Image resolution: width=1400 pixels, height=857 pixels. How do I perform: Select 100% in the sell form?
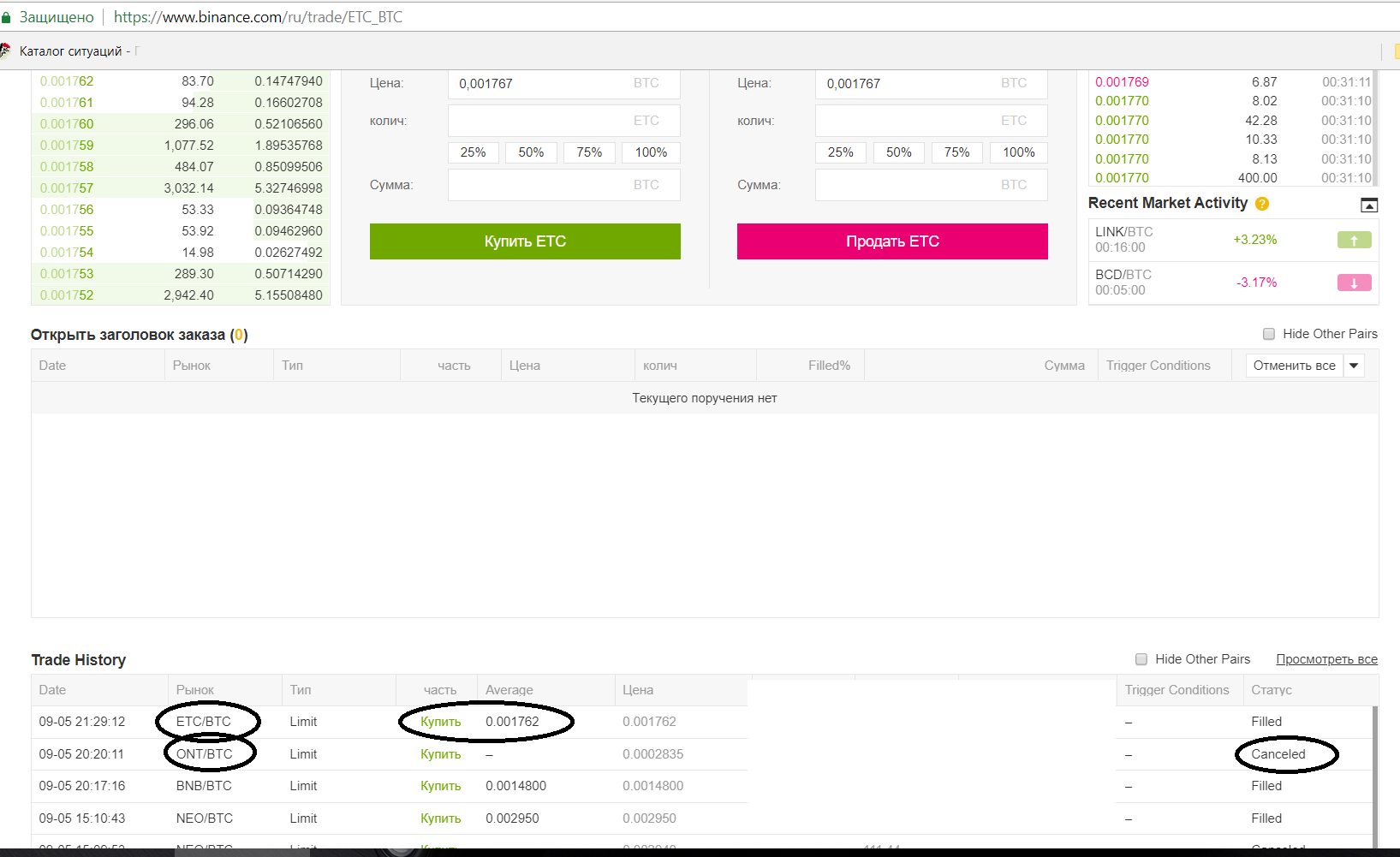(1018, 152)
